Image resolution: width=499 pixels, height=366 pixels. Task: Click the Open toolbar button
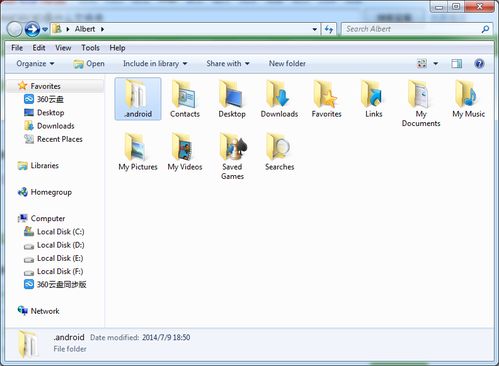[89, 63]
